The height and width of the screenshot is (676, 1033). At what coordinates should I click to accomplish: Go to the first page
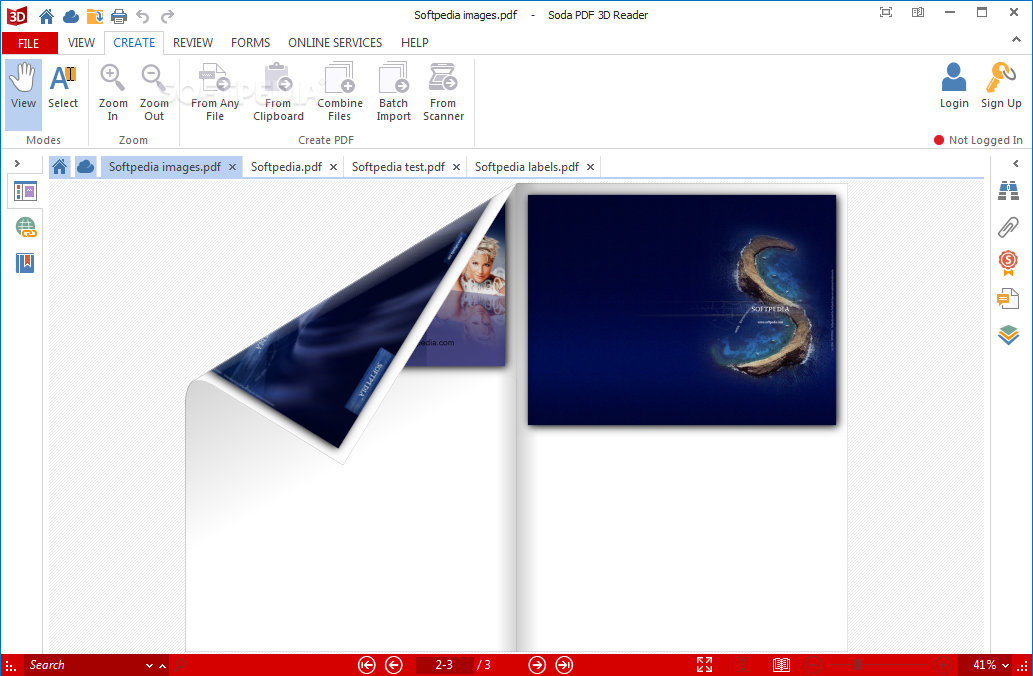click(367, 665)
